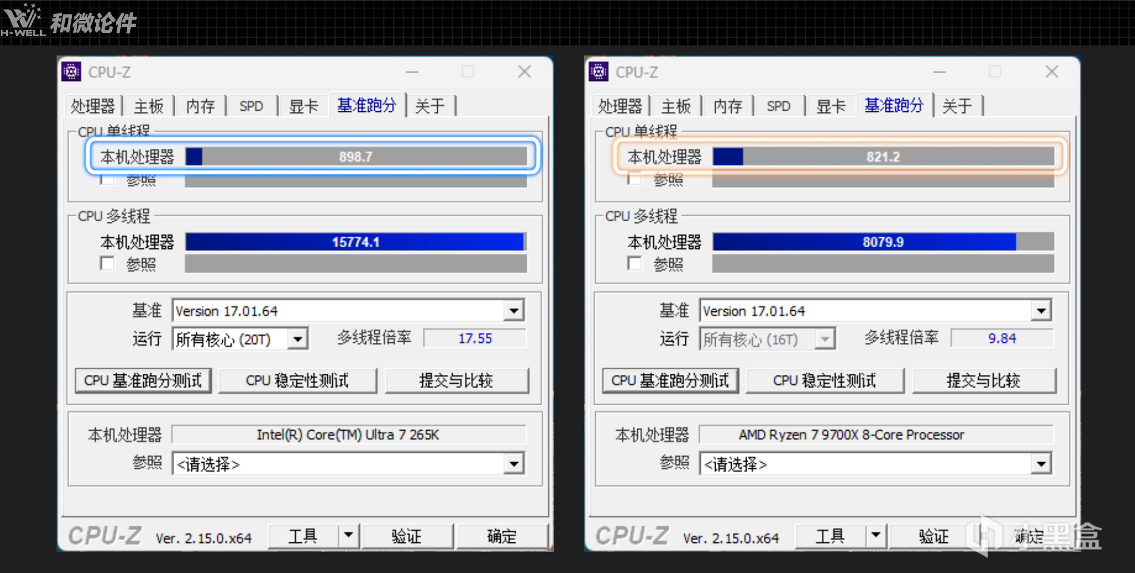Click 工具 button in left window
The width and height of the screenshot is (1135, 573).
pyautogui.click(x=303, y=536)
